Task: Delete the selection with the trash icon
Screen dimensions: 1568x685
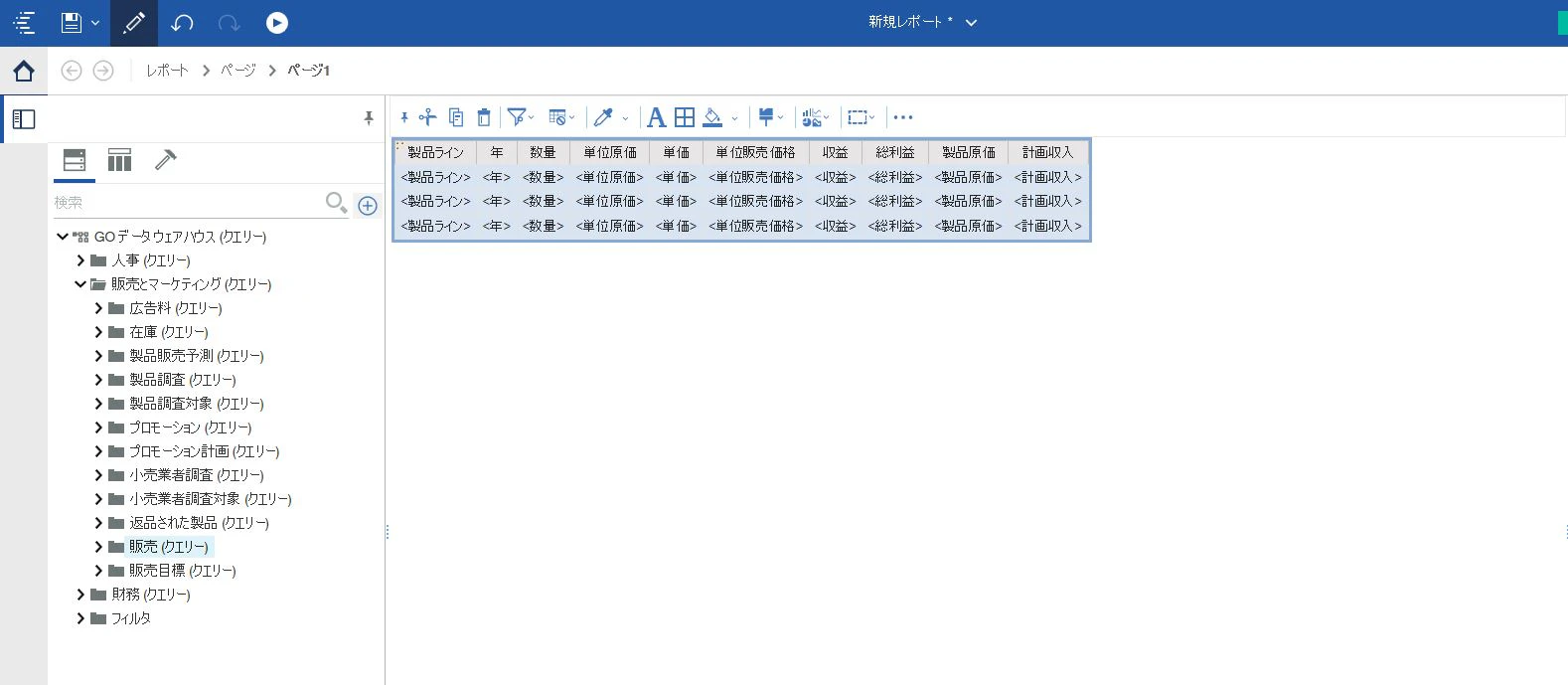Action: [x=484, y=117]
